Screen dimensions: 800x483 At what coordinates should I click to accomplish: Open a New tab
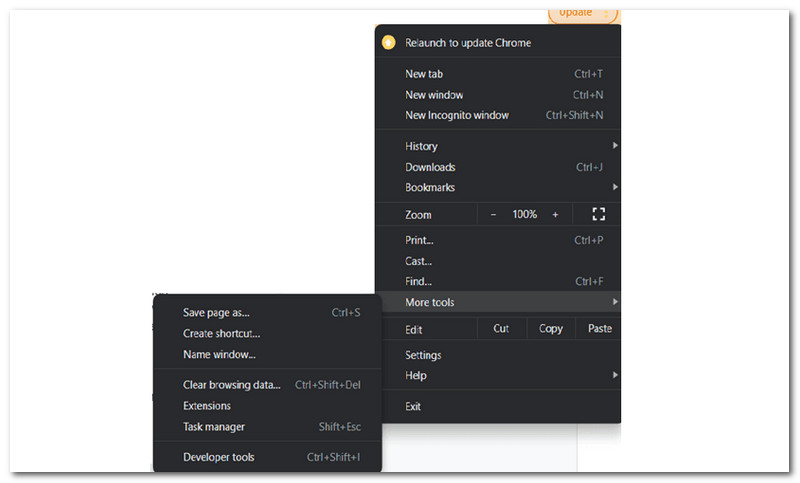(x=424, y=74)
